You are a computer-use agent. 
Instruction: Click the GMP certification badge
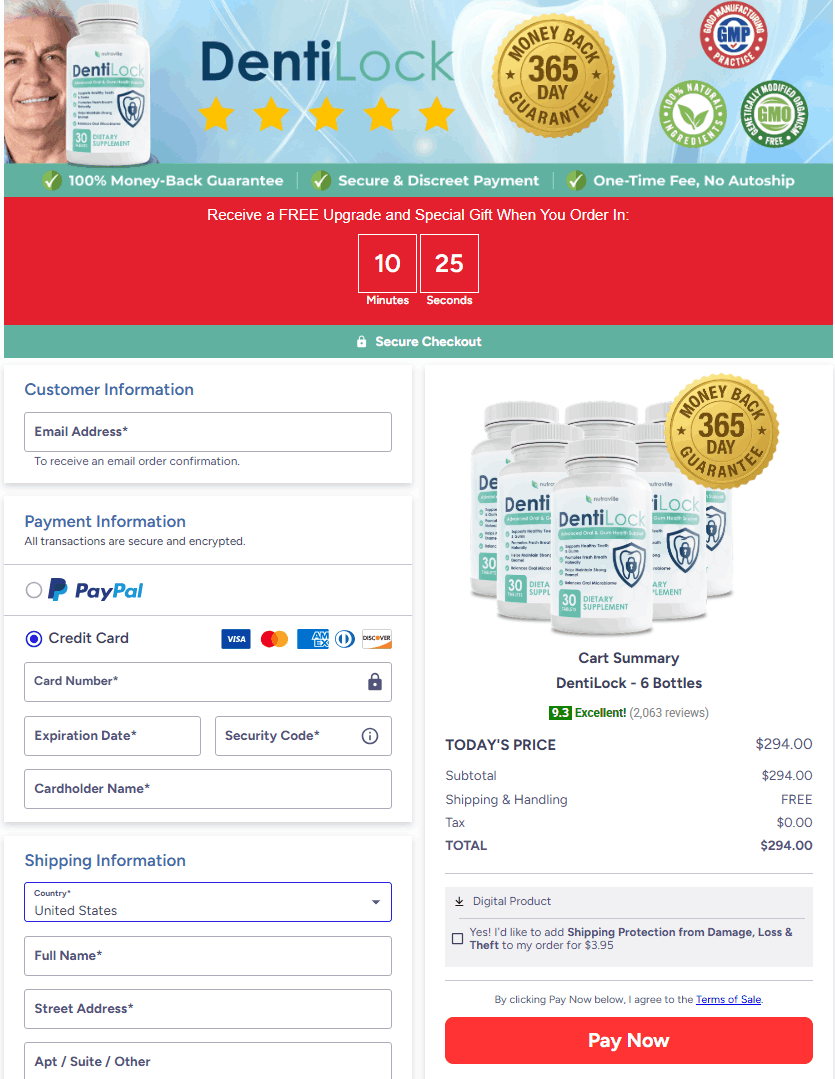[733, 34]
